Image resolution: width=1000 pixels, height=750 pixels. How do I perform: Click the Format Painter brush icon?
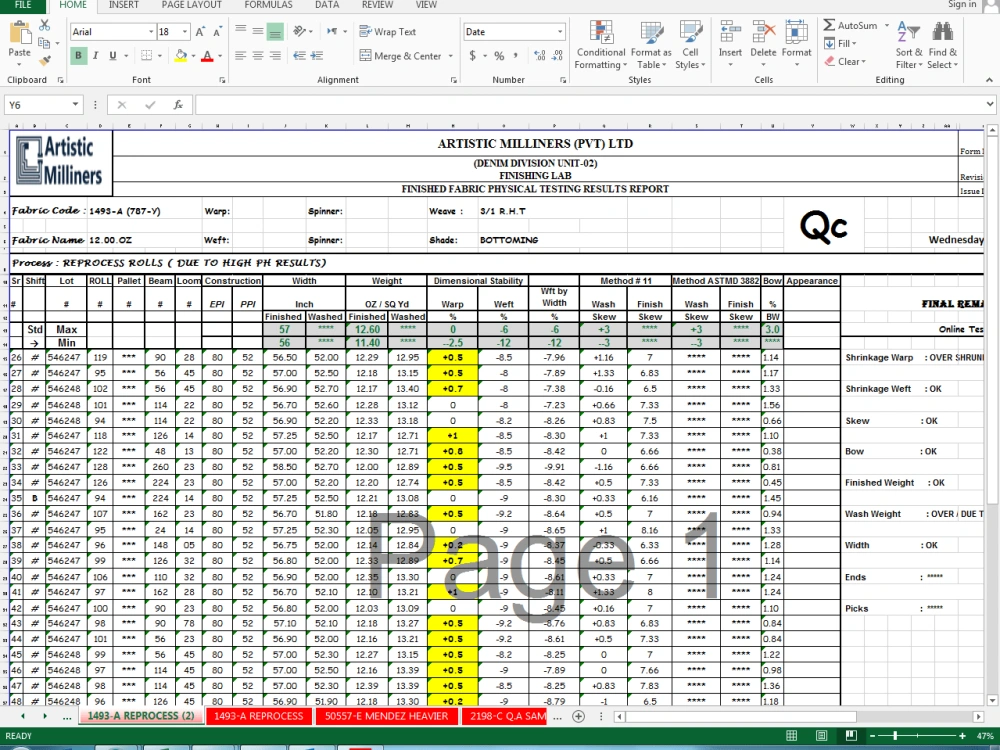point(45,61)
